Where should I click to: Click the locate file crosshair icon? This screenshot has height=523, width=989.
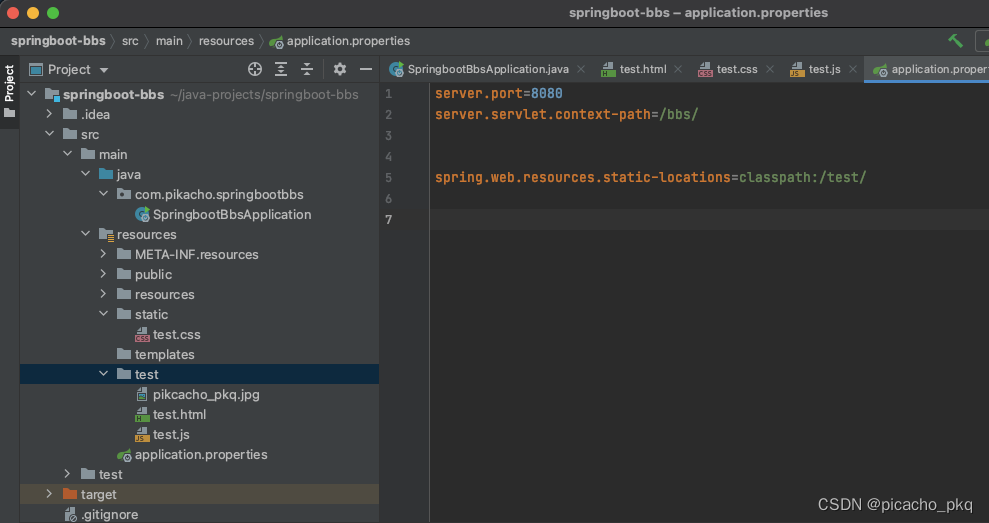[255, 69]
